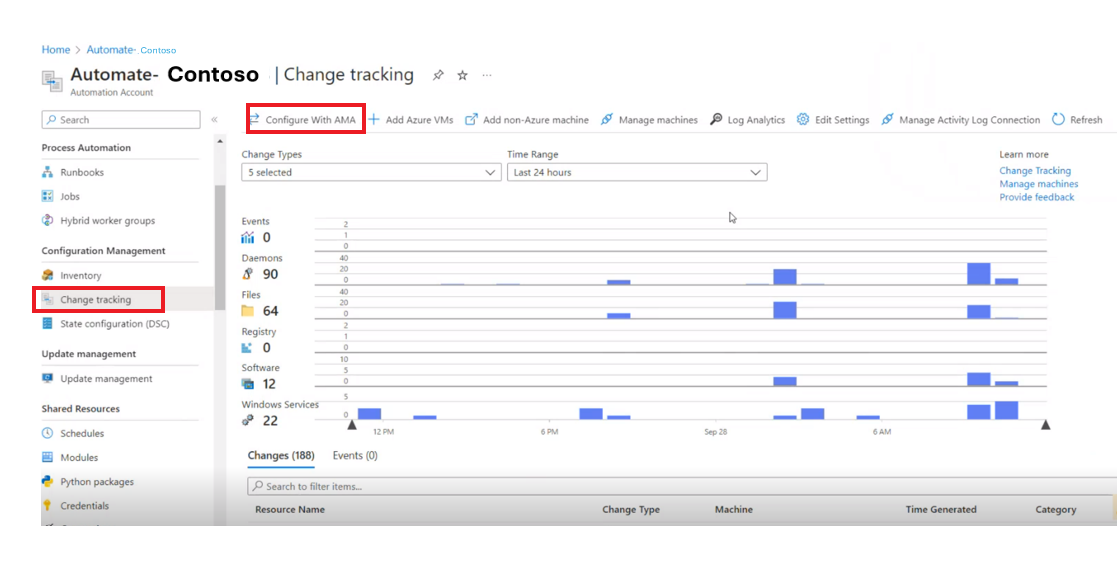Click Manage Activity Log Connection

point(960,120)
